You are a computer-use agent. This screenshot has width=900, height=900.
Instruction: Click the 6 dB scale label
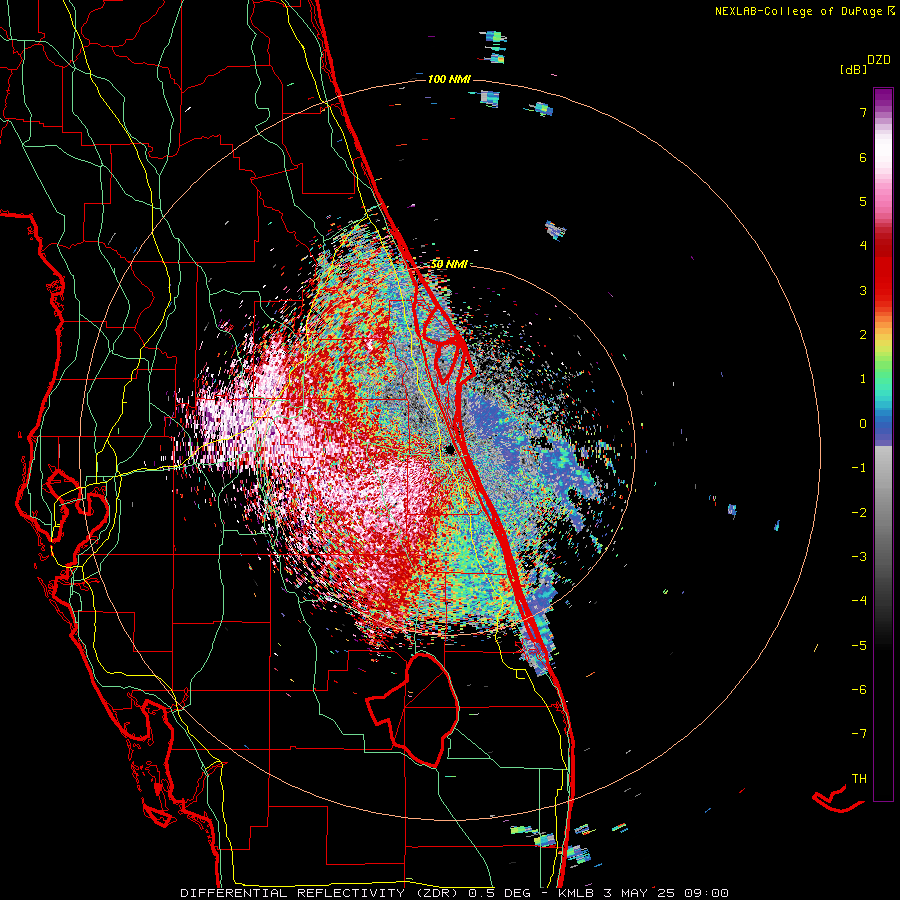[x=863, y=157]
